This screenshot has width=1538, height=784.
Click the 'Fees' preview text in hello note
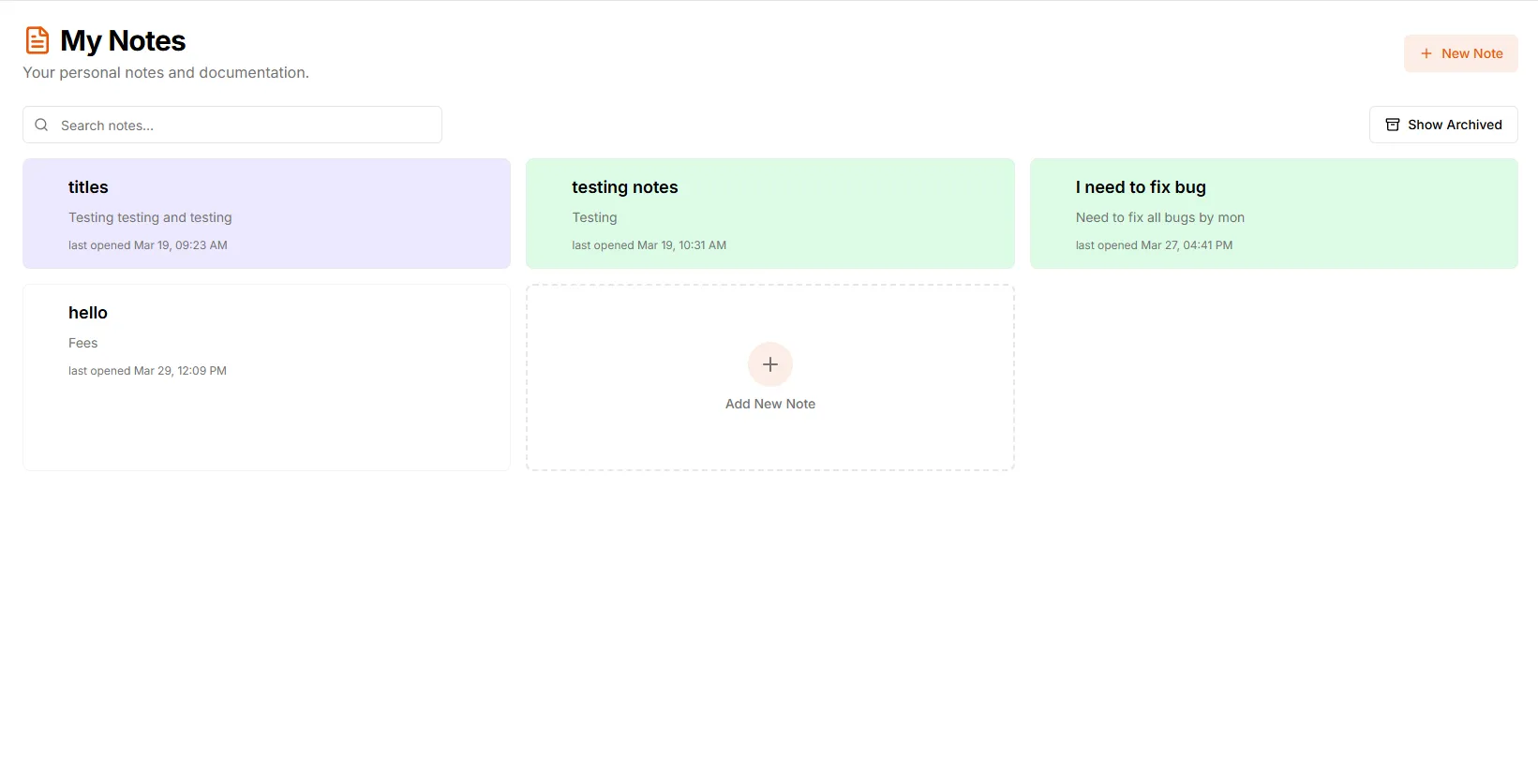coord(82,343)
